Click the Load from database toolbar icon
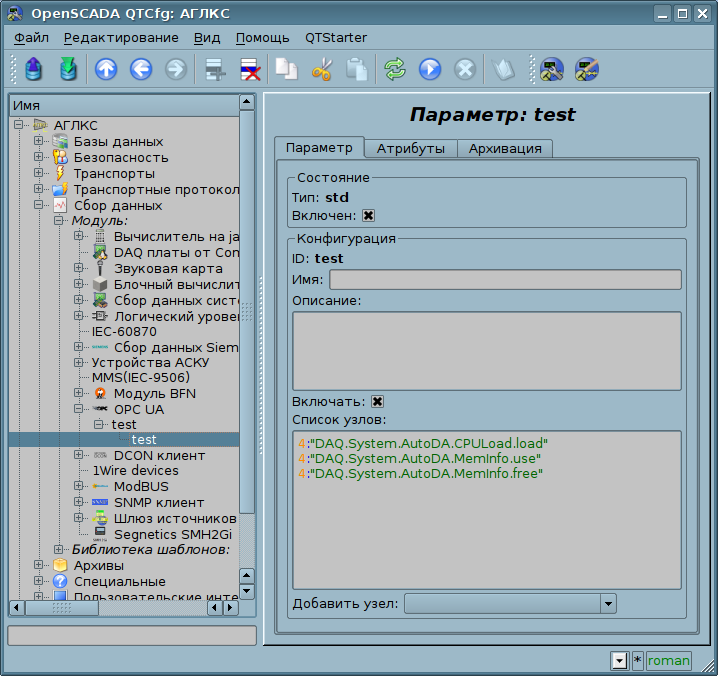This screenshot has width=718, height=676. point(35,69)
